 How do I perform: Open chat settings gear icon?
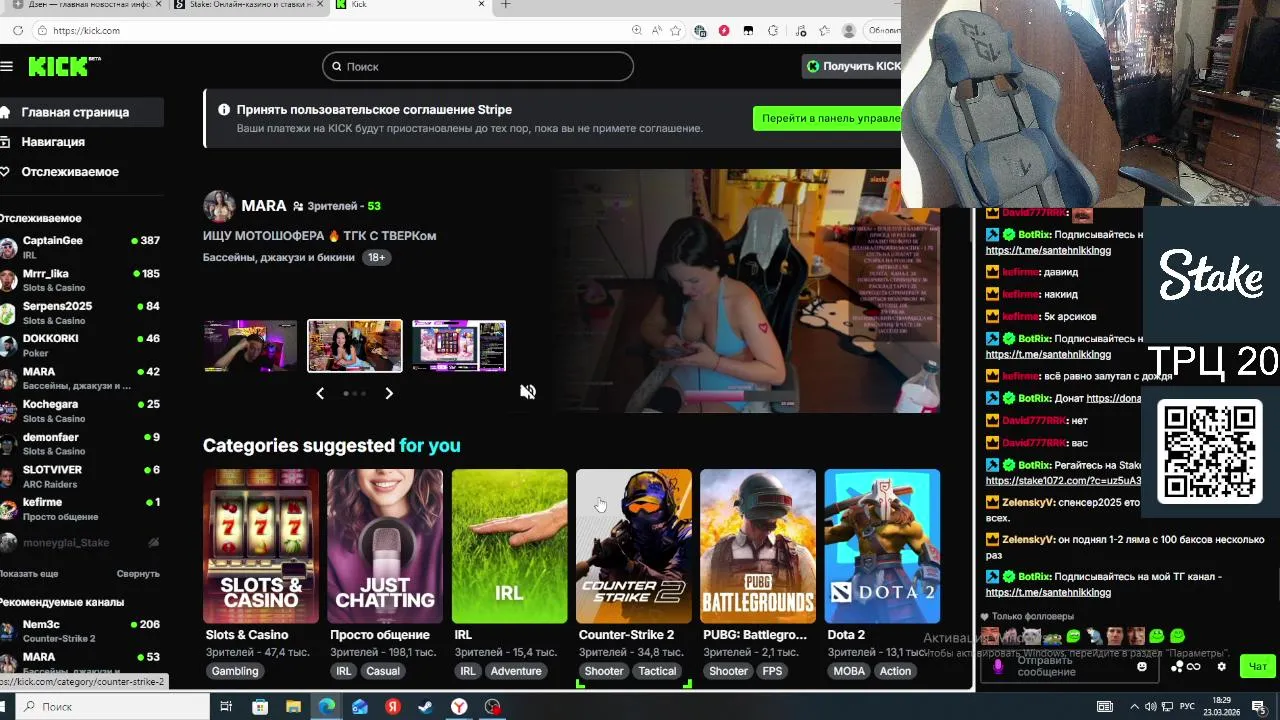[x=1221, y=667]
